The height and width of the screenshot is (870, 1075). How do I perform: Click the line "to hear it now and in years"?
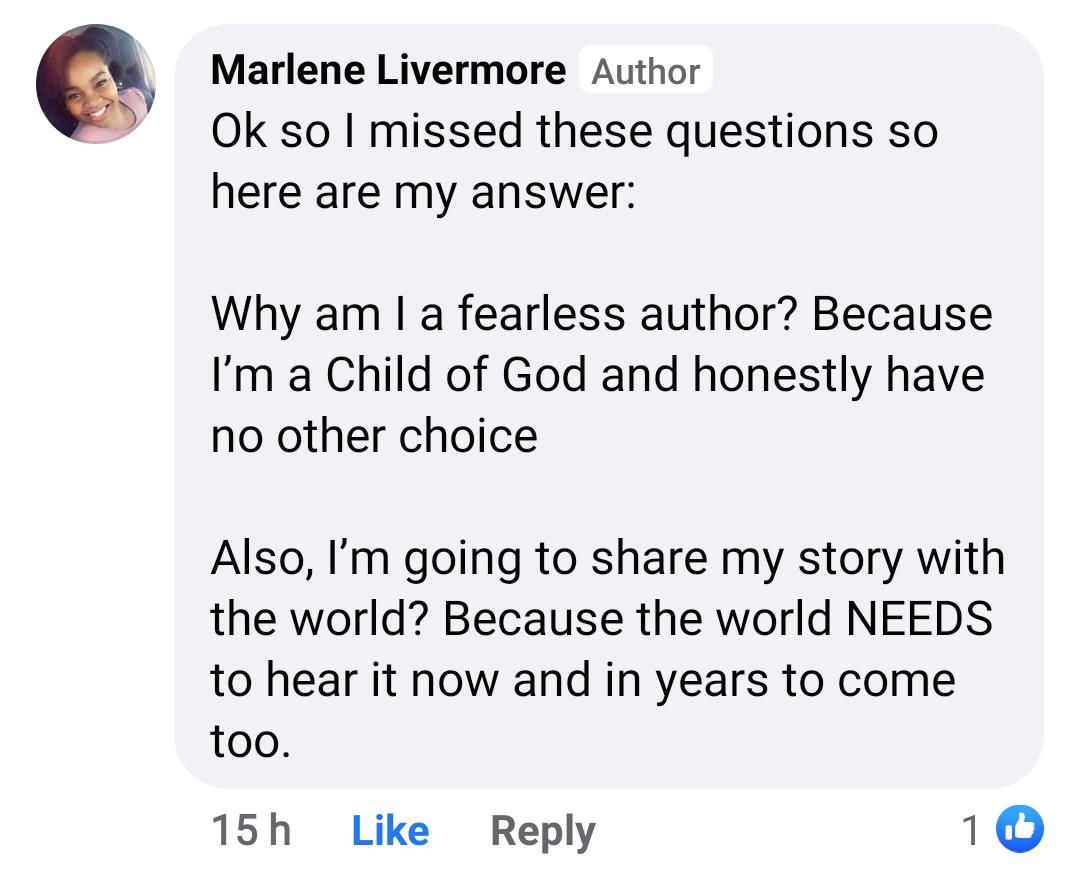(x=490, y=680)
